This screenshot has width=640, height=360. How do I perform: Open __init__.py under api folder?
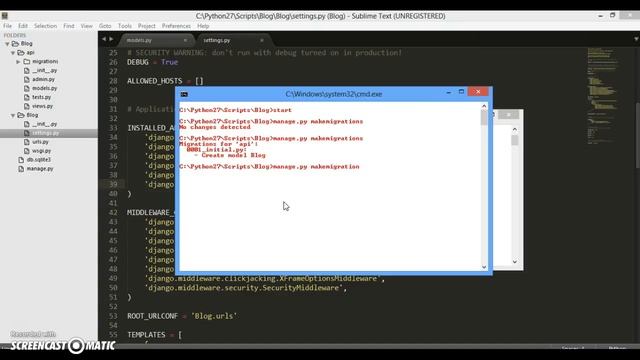[44, 70]
